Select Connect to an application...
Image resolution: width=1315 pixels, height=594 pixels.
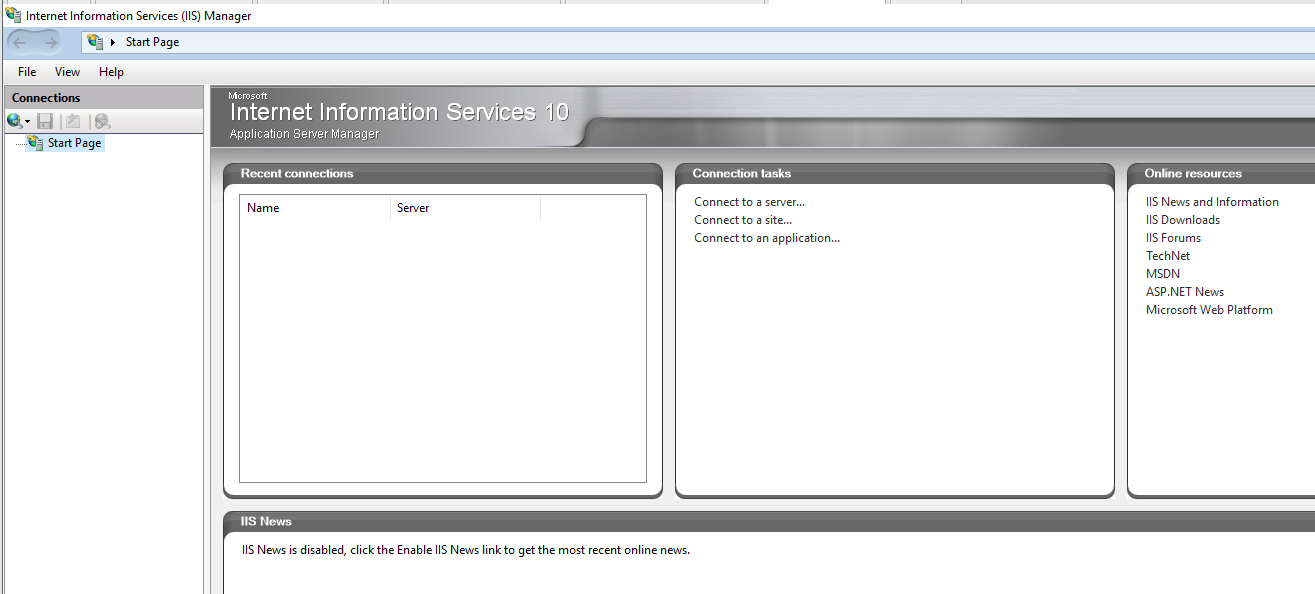tap(766, 237)
